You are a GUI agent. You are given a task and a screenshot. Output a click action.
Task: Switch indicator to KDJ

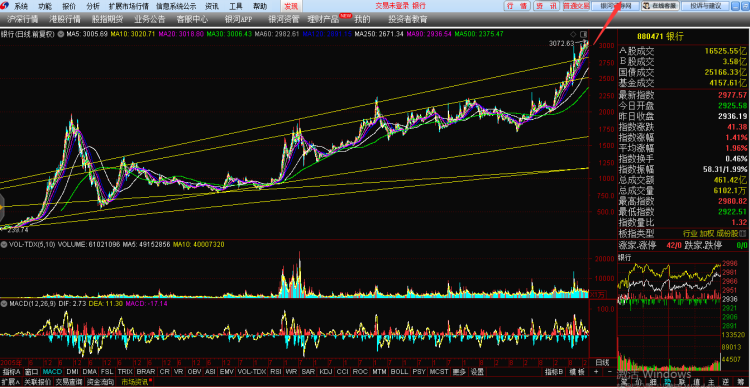tap(326, 372)
